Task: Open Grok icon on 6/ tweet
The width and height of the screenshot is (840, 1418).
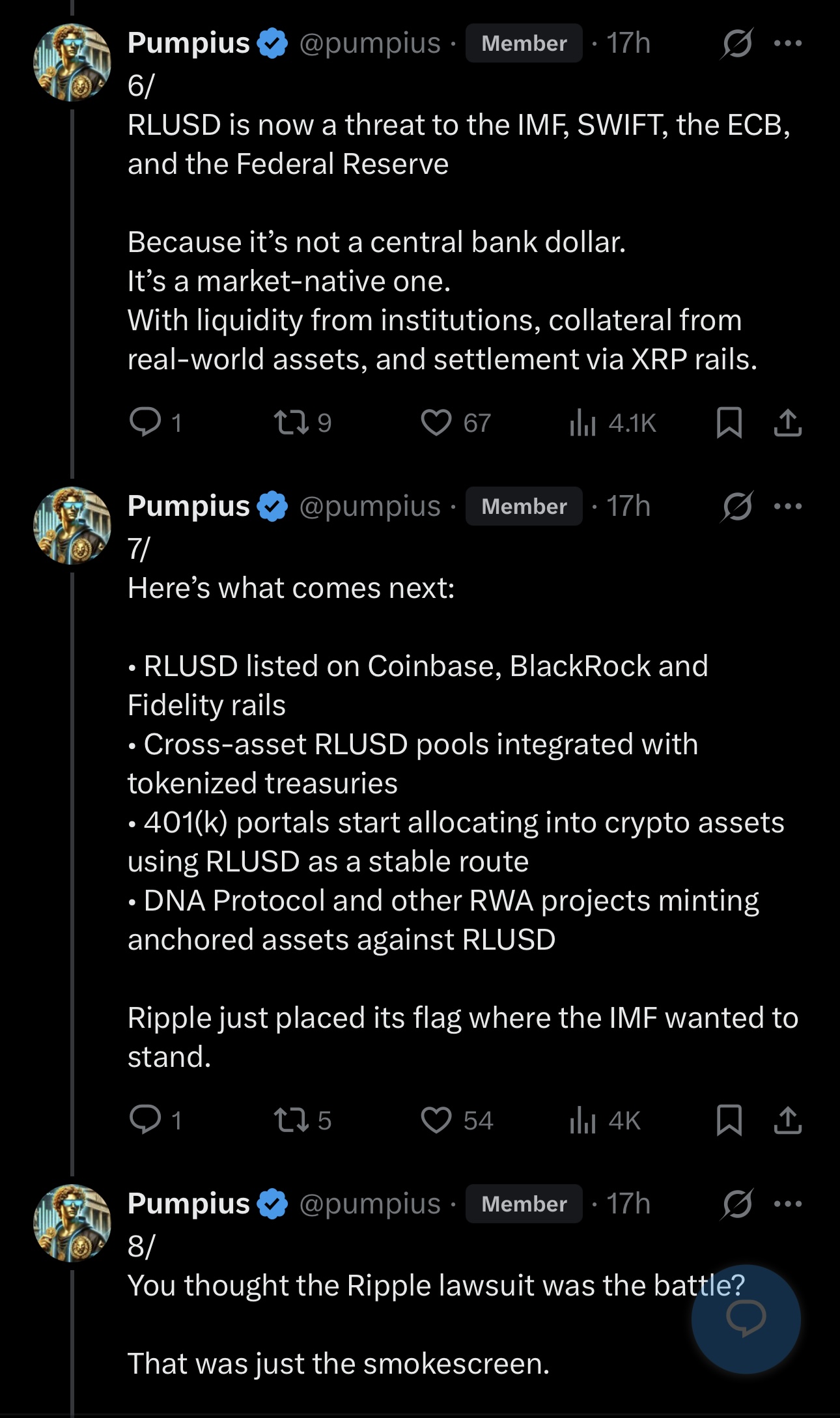Action: pos(737,44)
